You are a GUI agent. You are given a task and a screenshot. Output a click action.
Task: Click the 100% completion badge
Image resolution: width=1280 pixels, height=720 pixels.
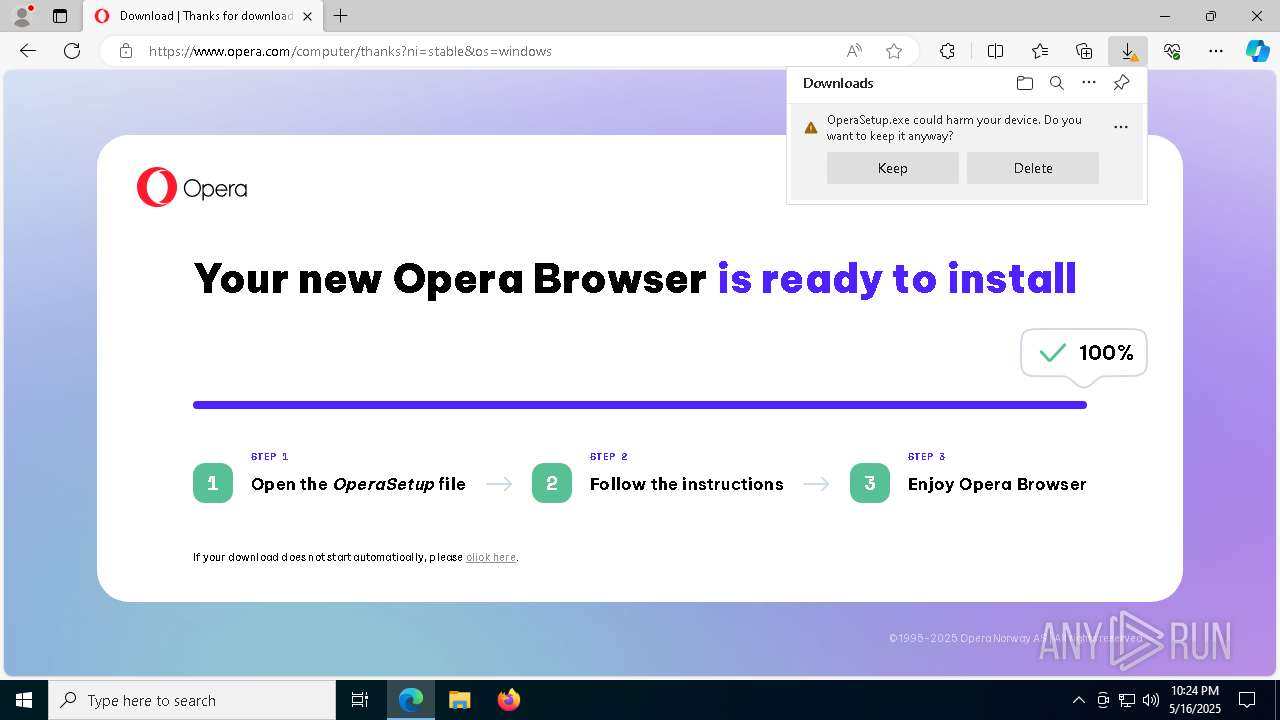[1084, 353]
